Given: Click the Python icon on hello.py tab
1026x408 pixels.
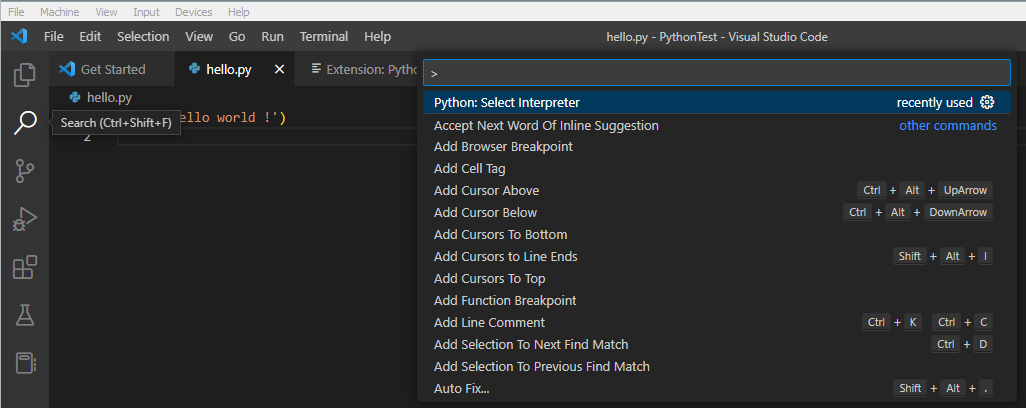Looking at the screenshot, I should tap(194, 69).
